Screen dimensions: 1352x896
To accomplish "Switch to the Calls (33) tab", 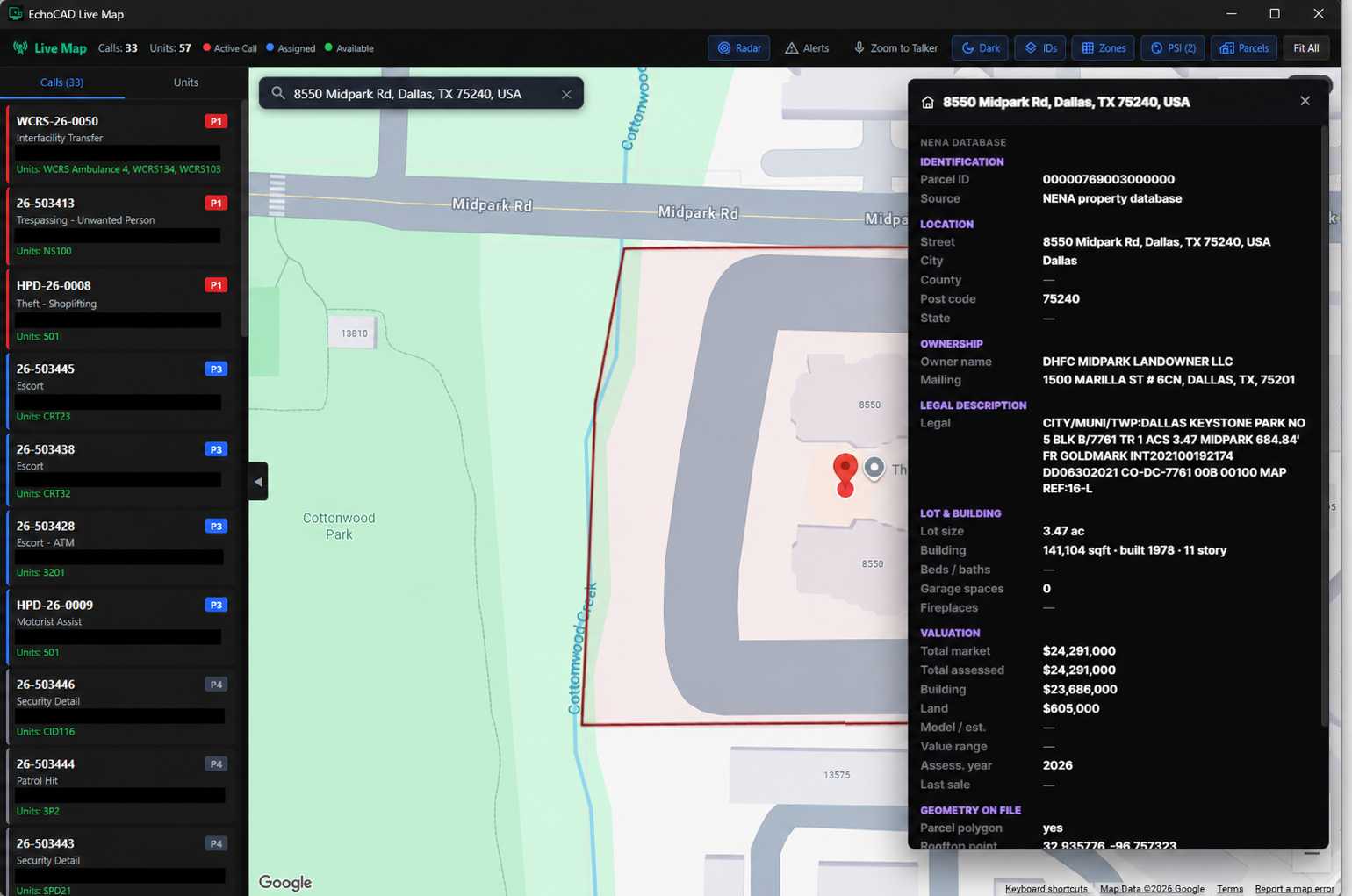I will (x=62, y=82).
